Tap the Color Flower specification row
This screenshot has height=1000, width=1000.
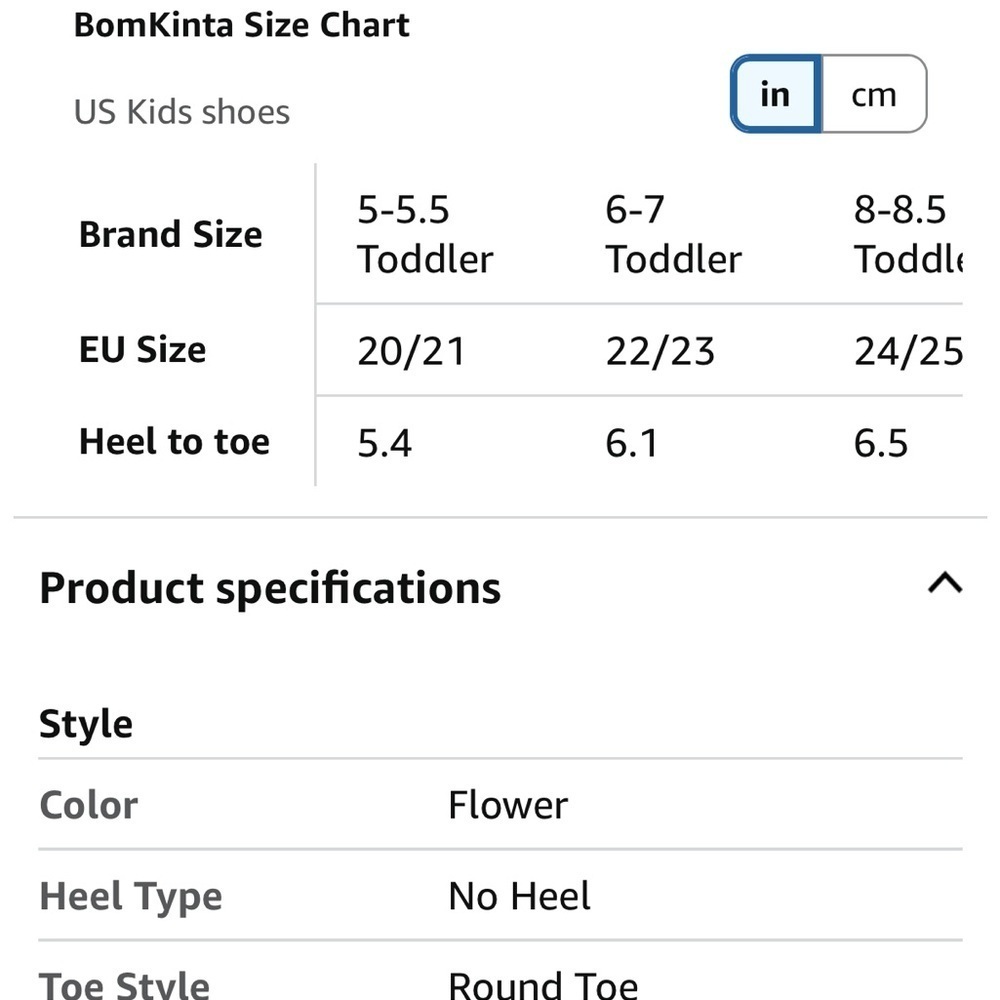tap(500, 804)
